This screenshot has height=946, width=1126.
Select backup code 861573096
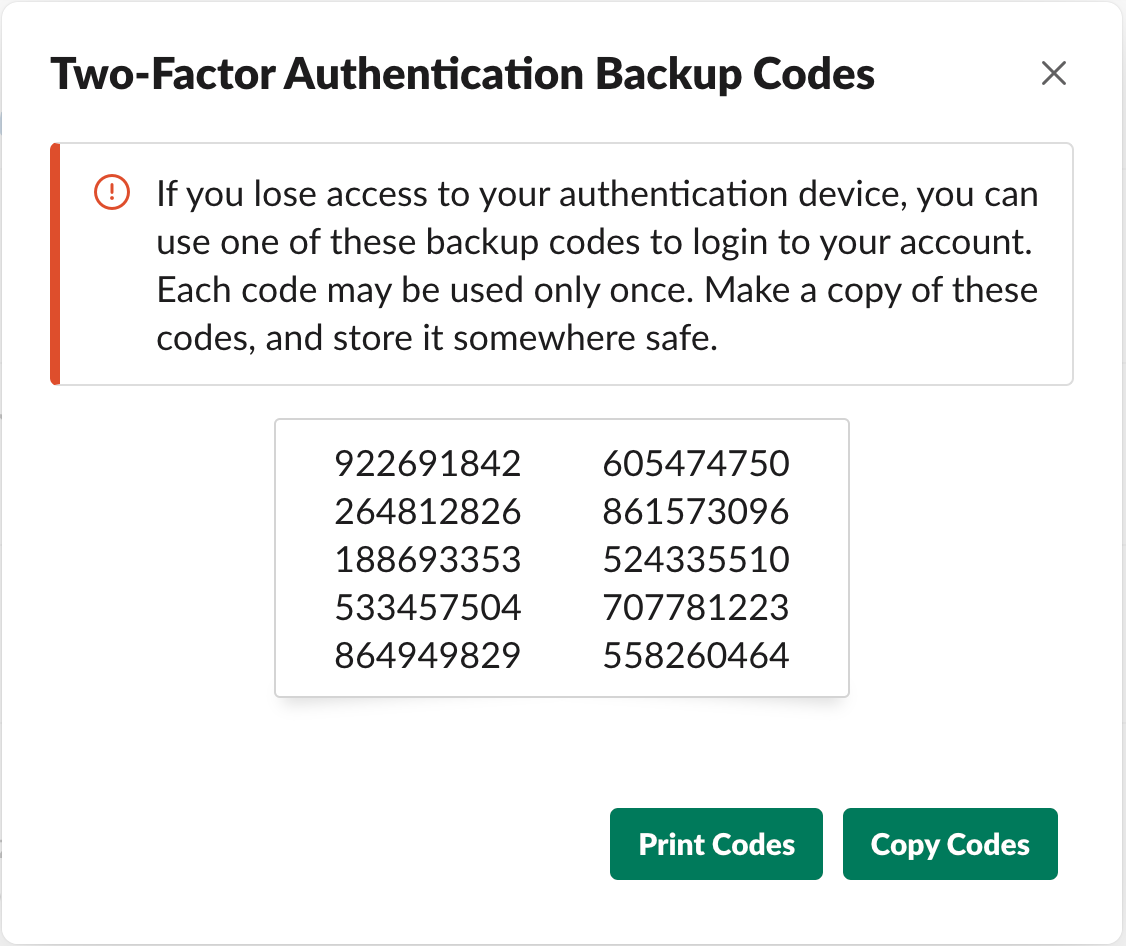pyautogui.click(x=696, y=511)
